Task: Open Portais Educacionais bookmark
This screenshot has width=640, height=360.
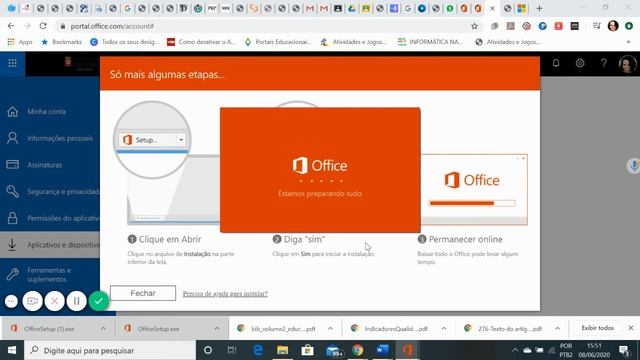Action: pyautogui.click(x=278, y=42)
